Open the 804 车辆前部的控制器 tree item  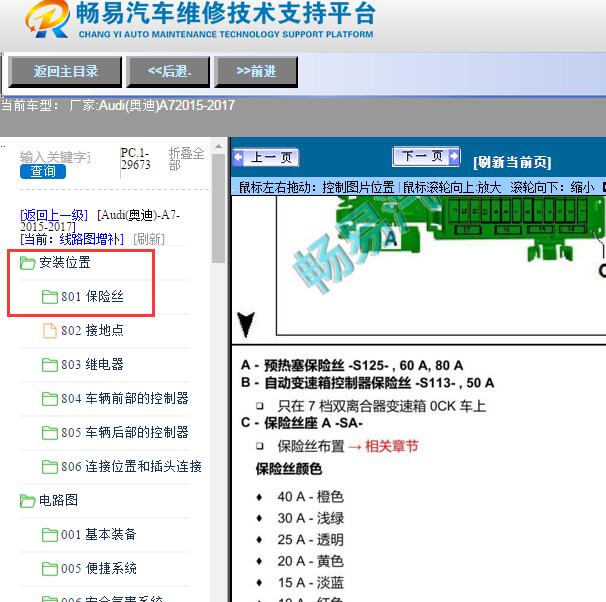(x=125, y=399)
